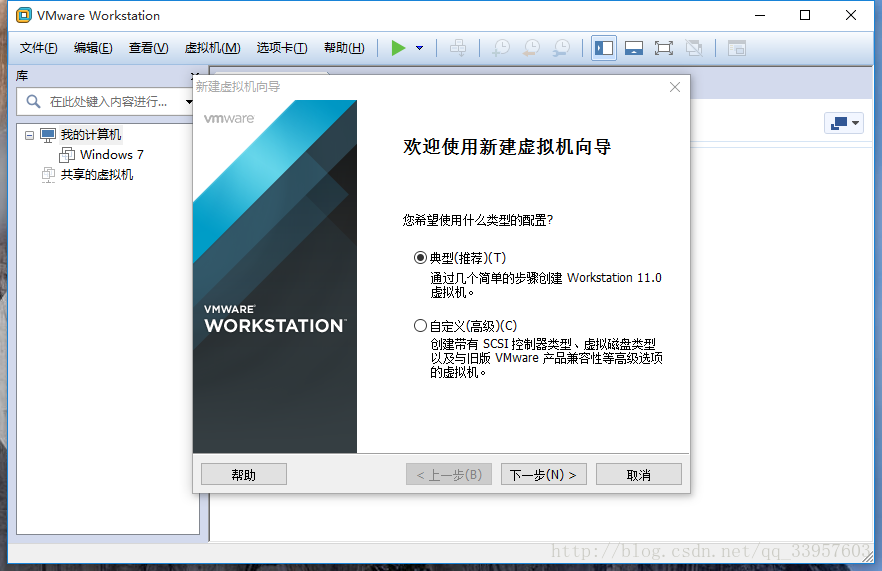Click the 取消 cancel button

click(x=638, y=474)
